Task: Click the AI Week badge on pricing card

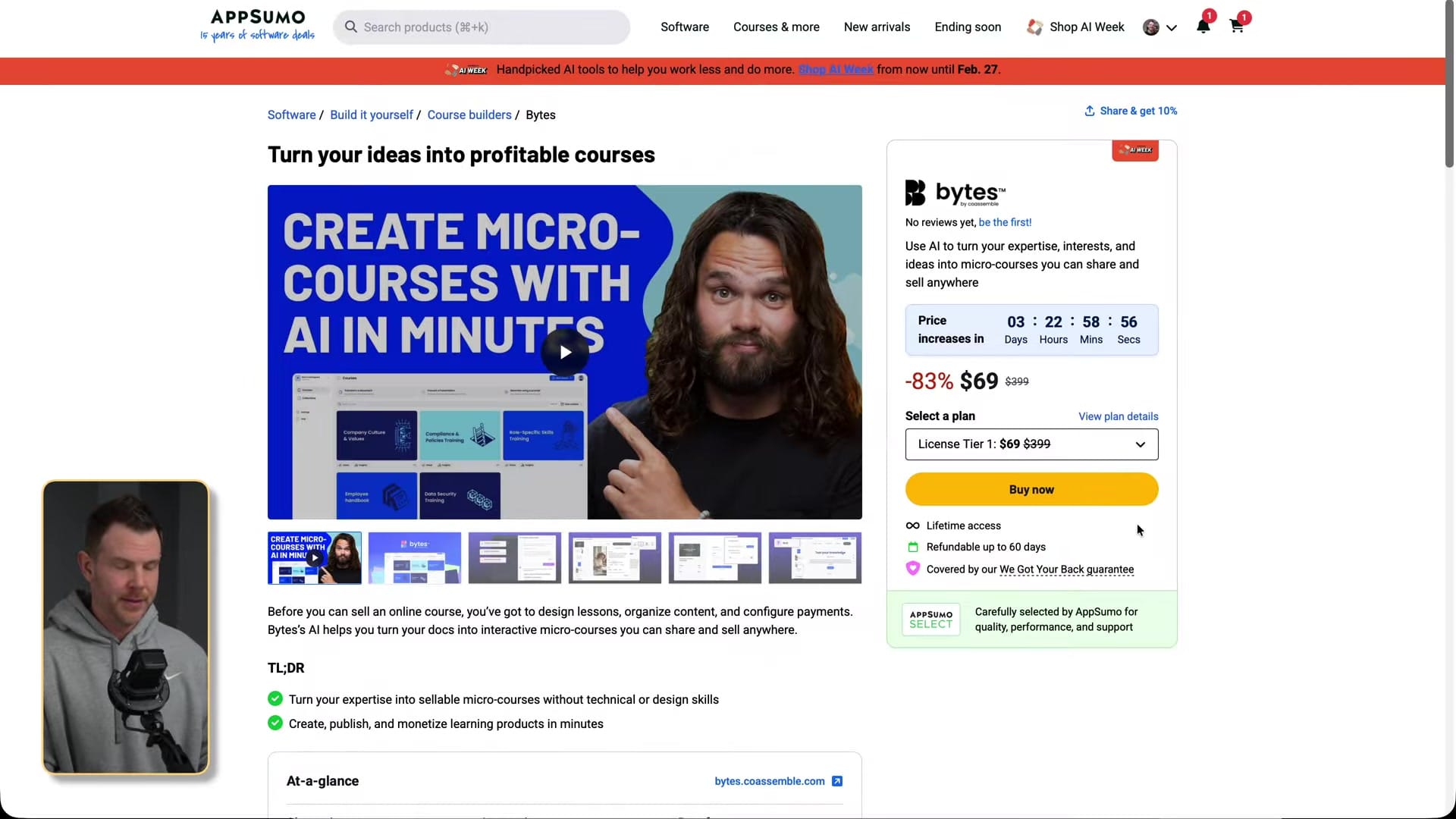Action: click(x=1135, y=150)
